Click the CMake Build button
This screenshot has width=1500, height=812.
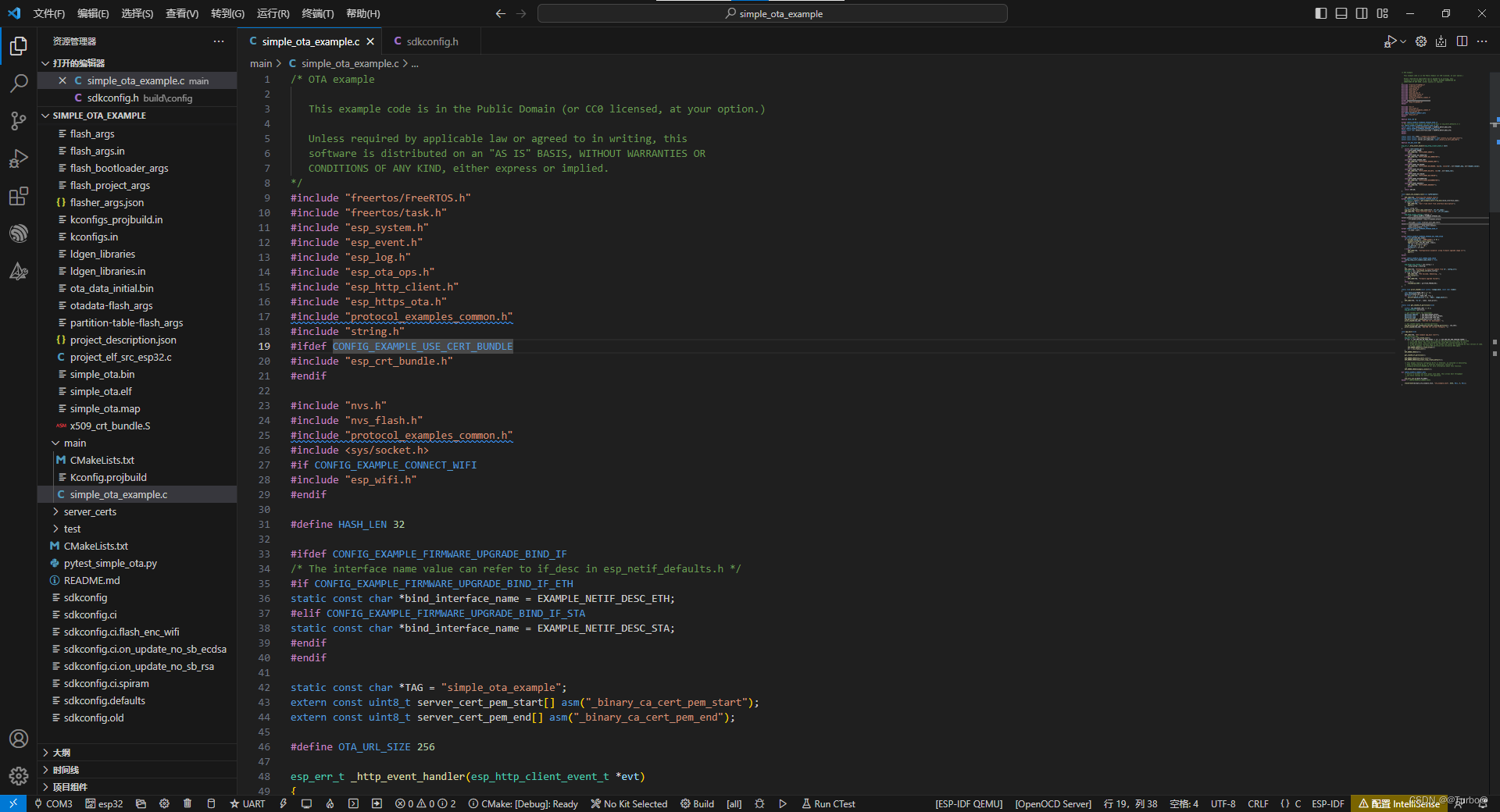tap(697, 803)
